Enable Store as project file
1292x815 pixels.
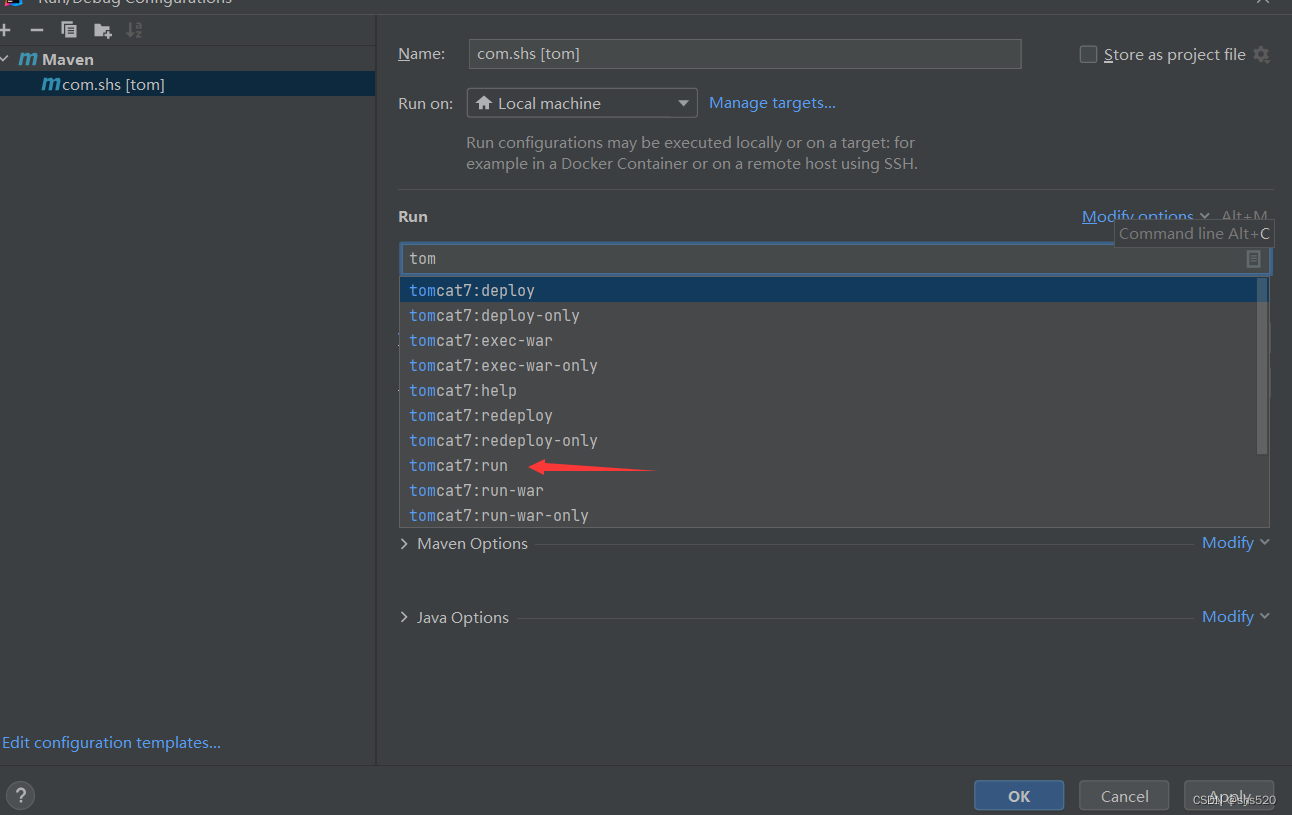[1088, 55]
